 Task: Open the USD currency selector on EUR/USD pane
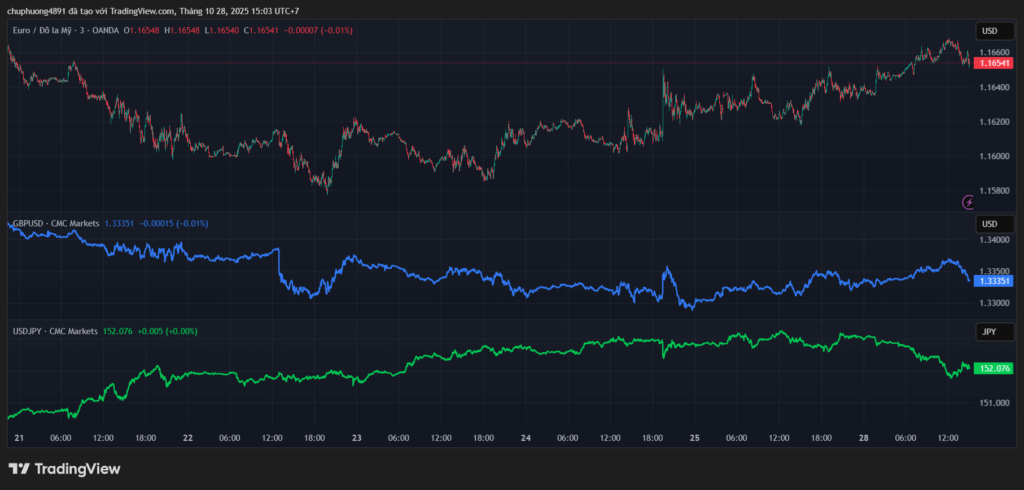[989, 31]
